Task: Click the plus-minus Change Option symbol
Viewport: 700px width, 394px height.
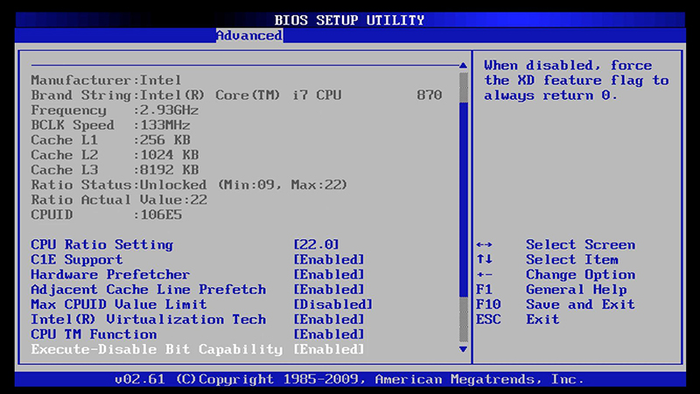Action: point(484,274)
